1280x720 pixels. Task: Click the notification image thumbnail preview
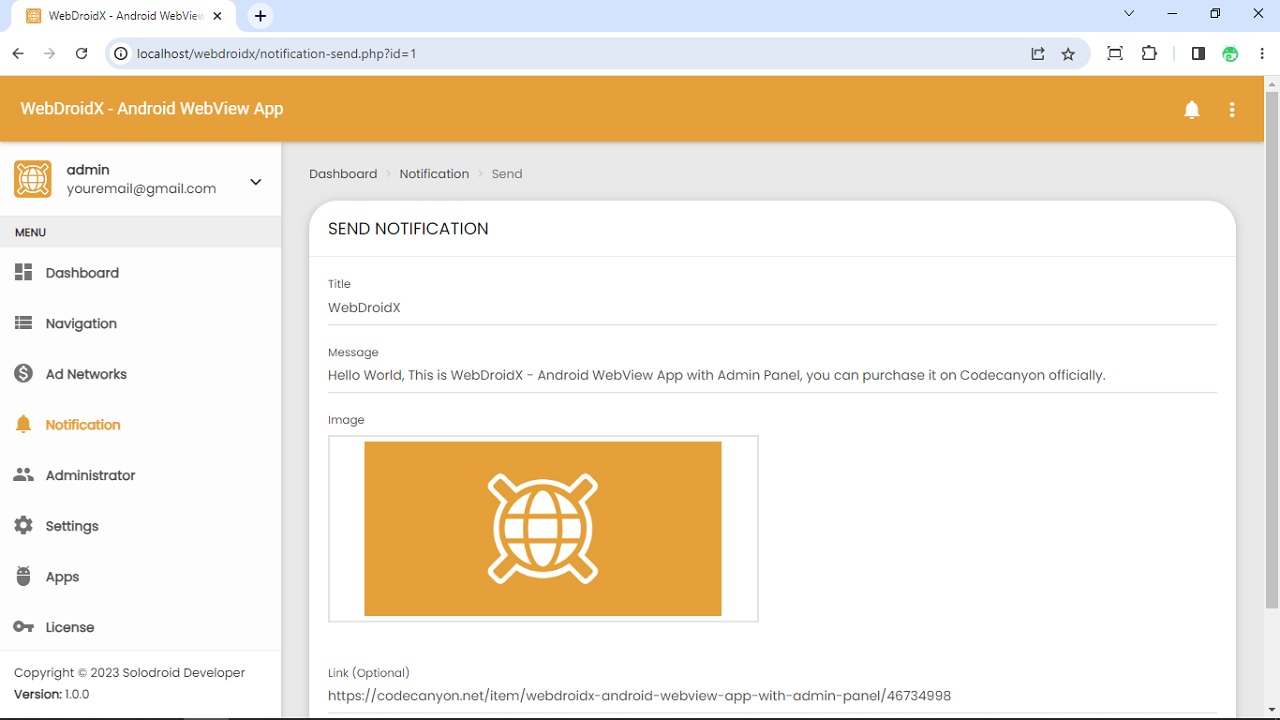(543, 529)
